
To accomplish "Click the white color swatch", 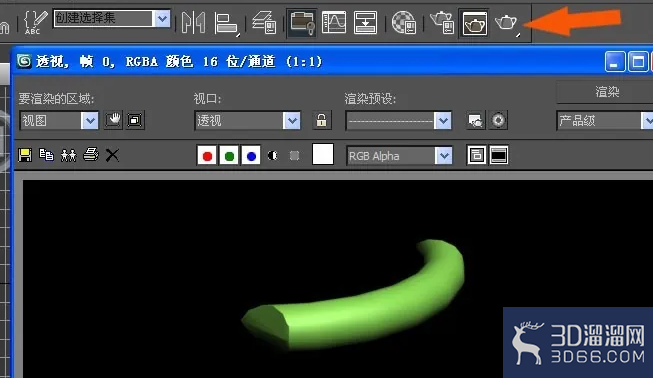I will click(x=323, y=154).
